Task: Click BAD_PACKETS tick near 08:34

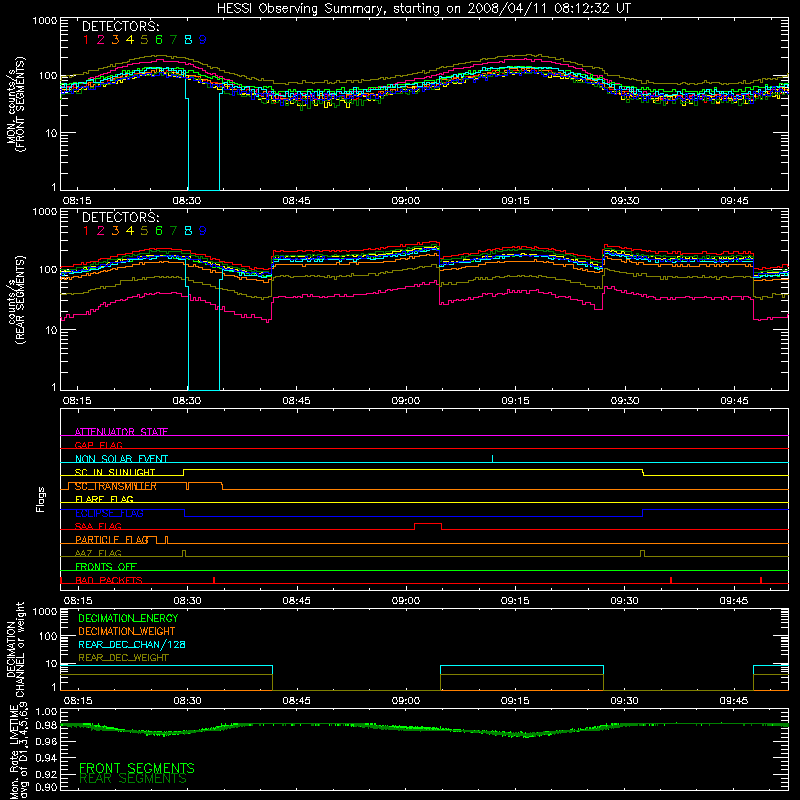Action: [x=214, y=580]
